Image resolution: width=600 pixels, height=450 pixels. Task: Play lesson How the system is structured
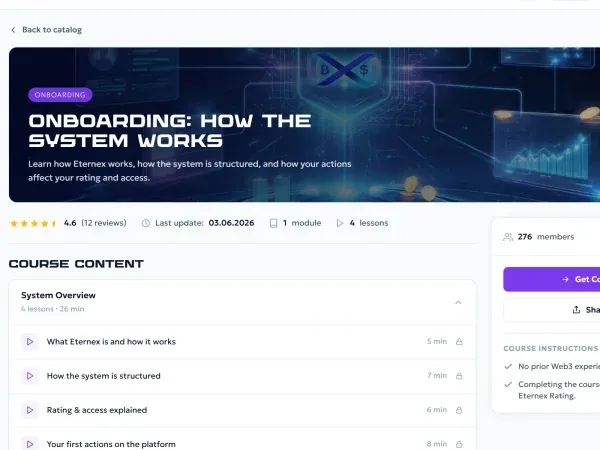[30, 376]
